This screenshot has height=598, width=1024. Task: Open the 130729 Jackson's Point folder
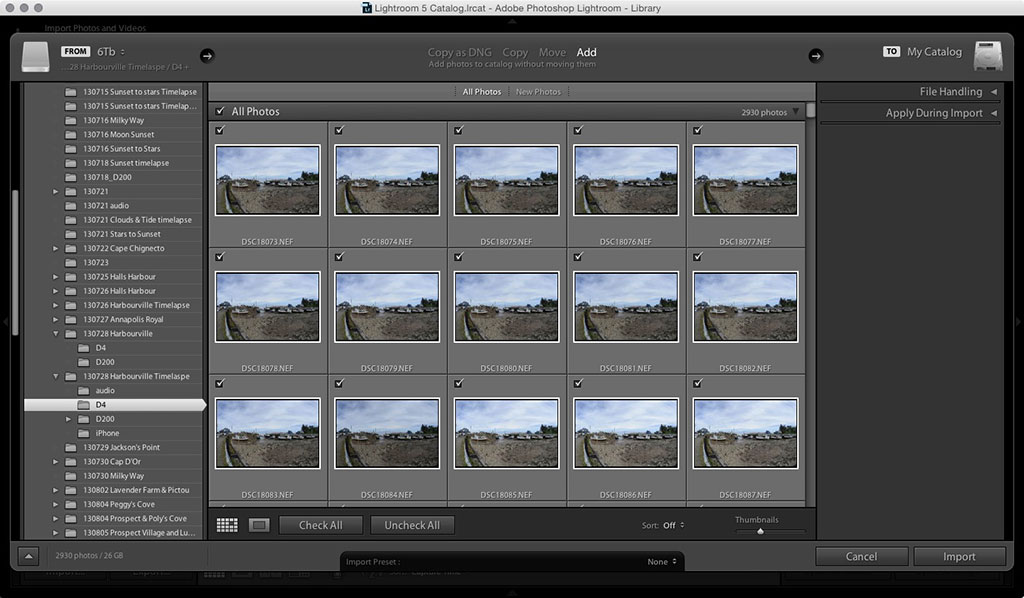(x=121, y=447)
